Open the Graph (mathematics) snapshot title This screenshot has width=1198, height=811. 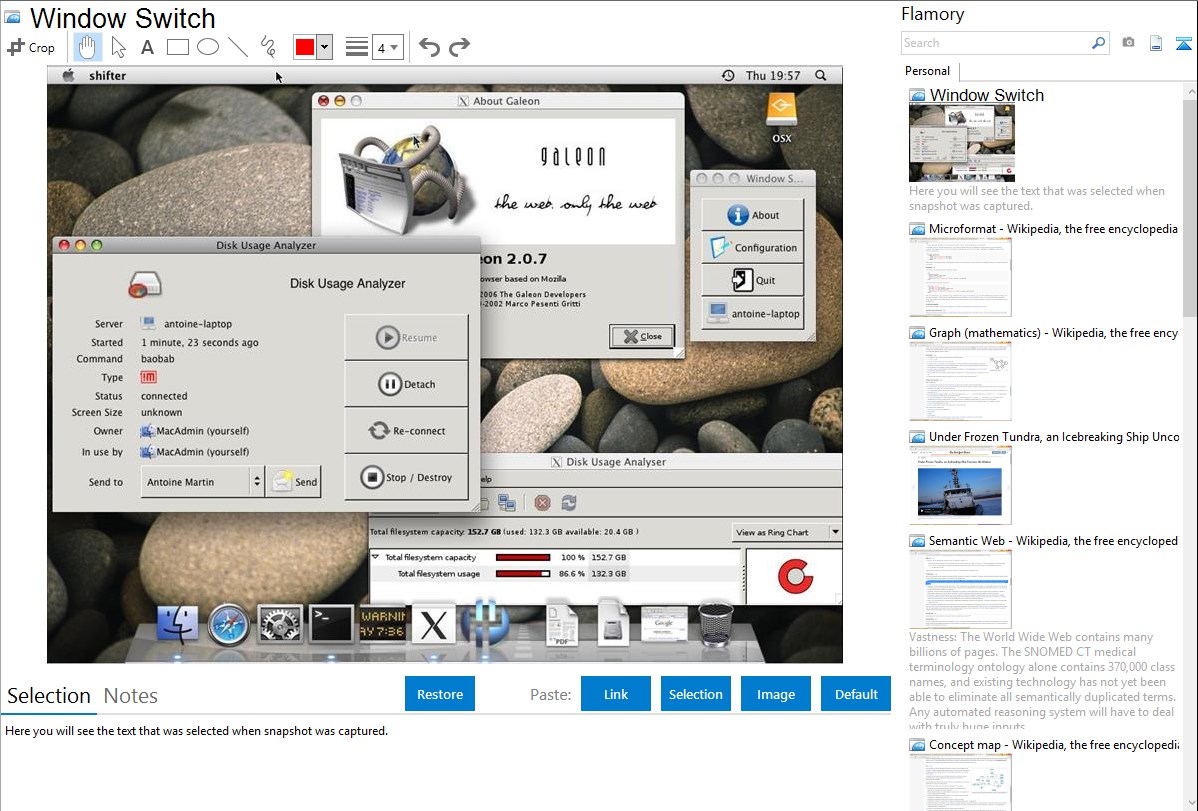[1053, 333]
